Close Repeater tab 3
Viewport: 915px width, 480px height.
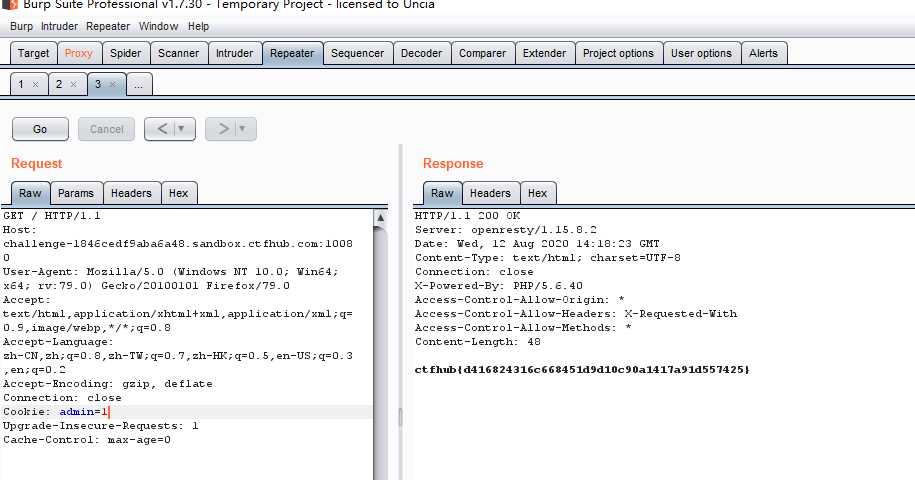[x=113, y=85]
